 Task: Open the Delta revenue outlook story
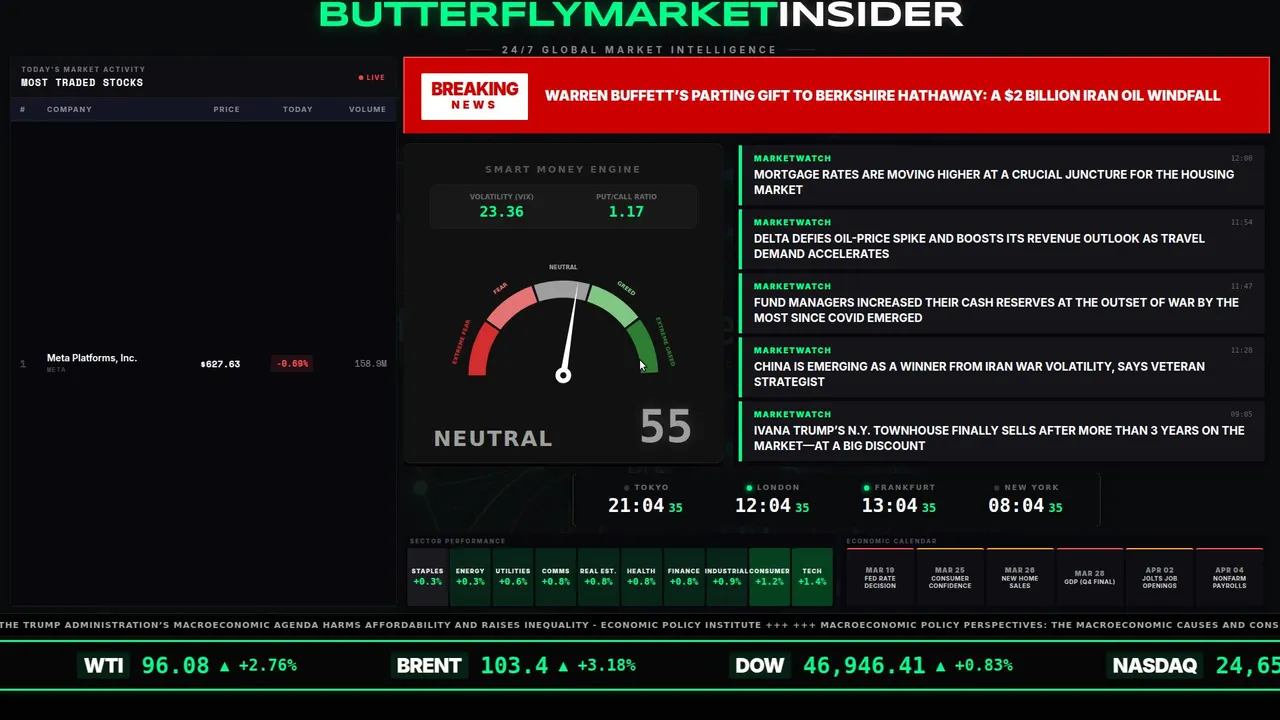pyautogui.click(x=1002, y=238)
